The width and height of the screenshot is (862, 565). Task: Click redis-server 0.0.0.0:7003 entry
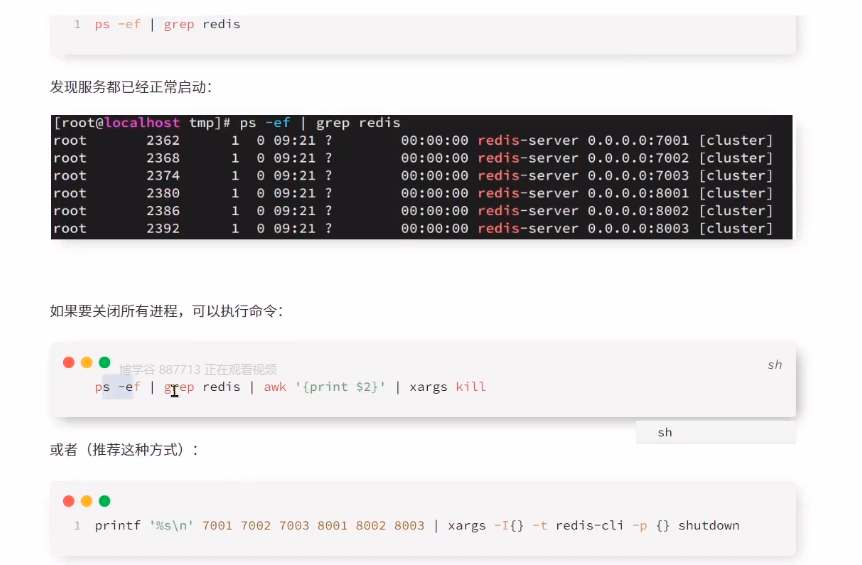[583, 175]
